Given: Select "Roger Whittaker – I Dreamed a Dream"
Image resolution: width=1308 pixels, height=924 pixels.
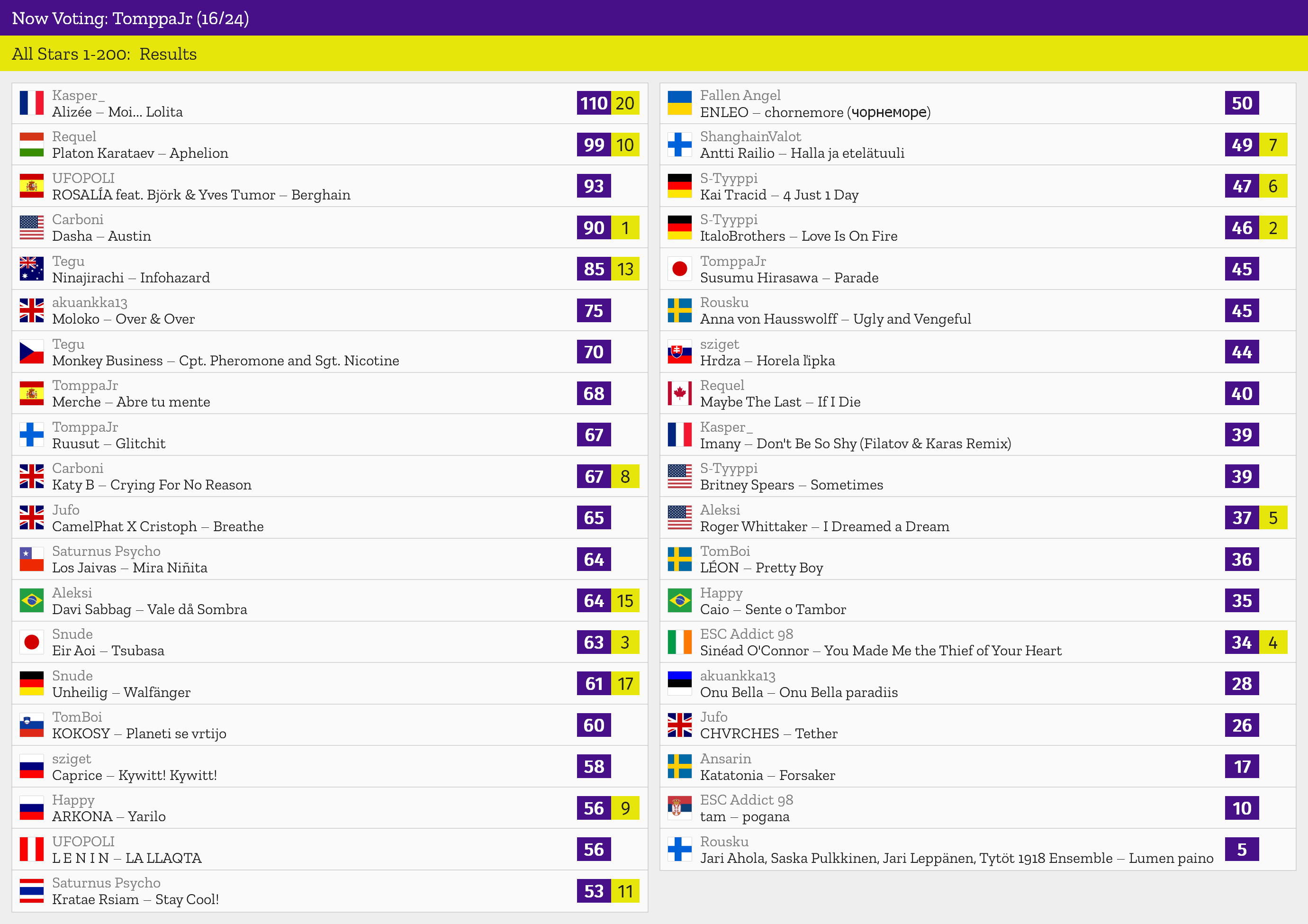Looking at the screenshot, I should pyautogui.click(x=825, y=526).
